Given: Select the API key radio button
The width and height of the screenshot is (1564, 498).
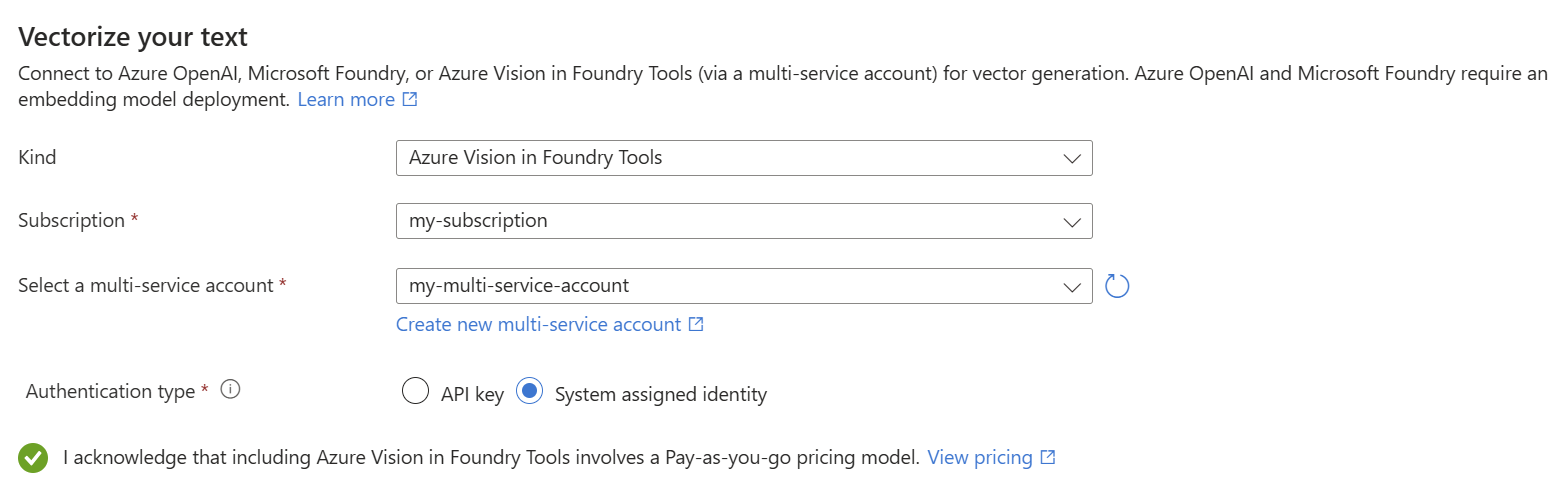Looking at the screenshot, I should 415,392.
